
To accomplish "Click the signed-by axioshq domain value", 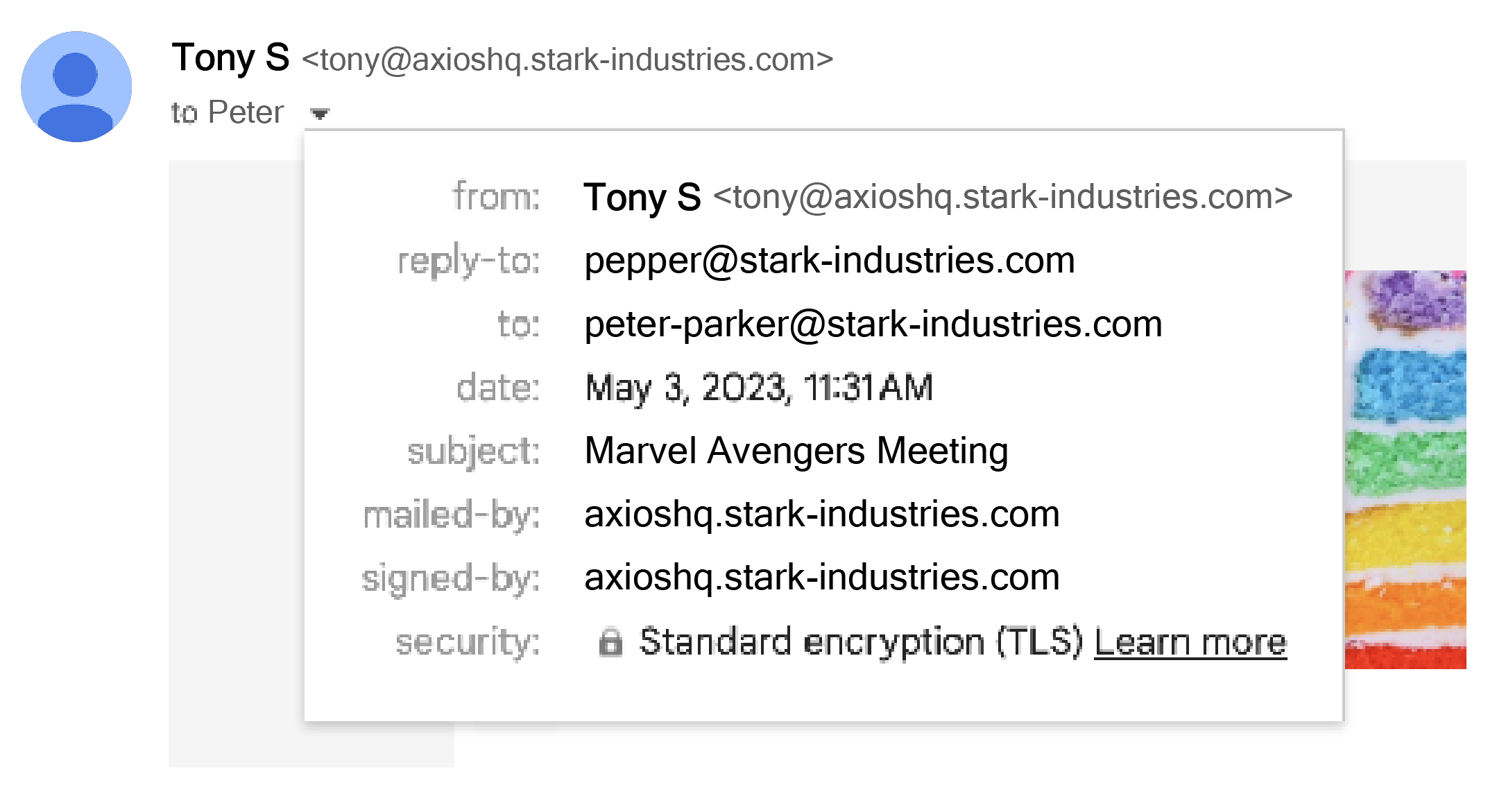I will tap(822, 578).
